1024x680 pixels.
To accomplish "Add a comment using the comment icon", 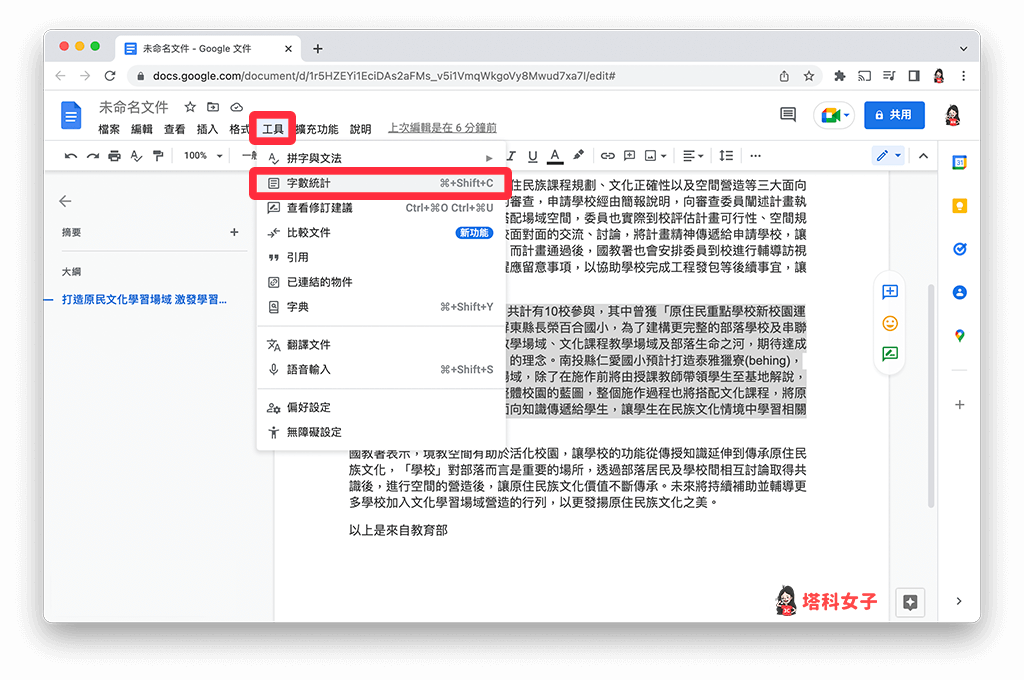I will click(x=630, y=155).
